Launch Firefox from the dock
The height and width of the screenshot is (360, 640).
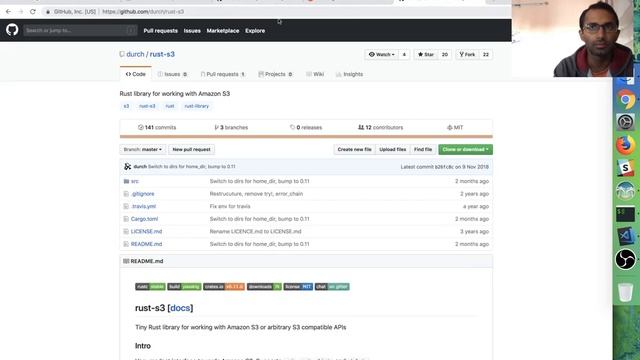tap(625, 145)
